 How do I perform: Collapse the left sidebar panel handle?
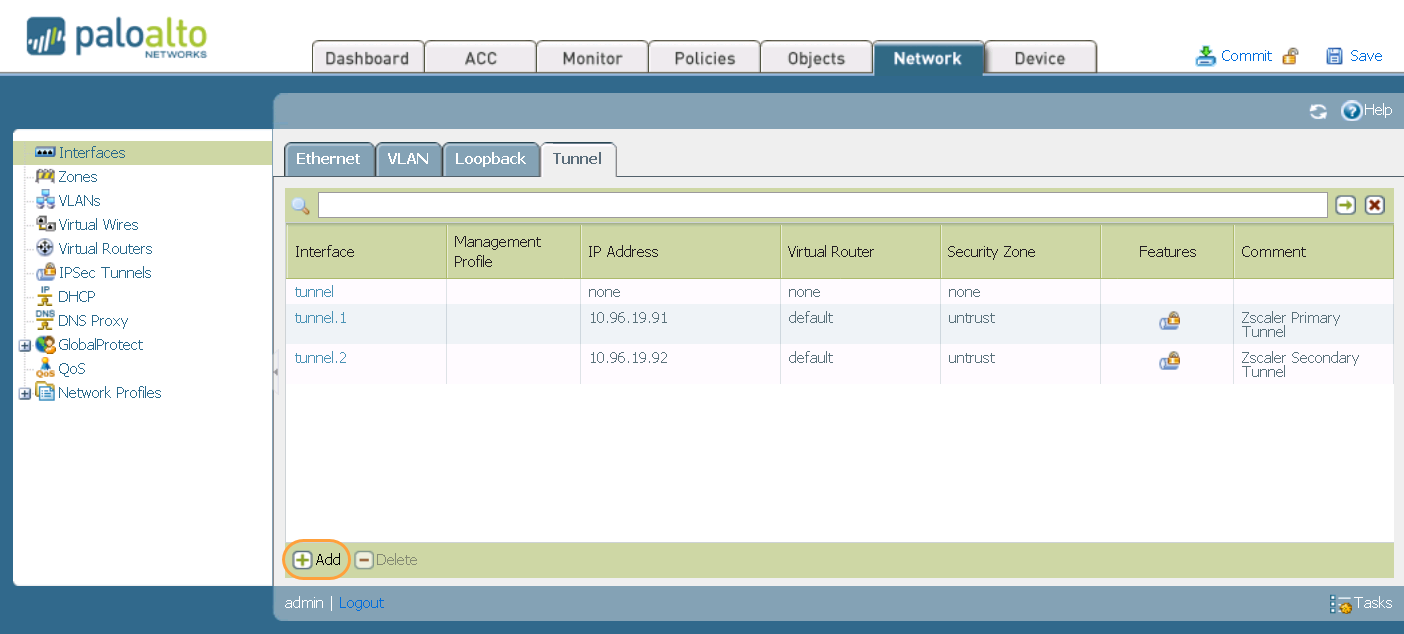pos(276,372)
